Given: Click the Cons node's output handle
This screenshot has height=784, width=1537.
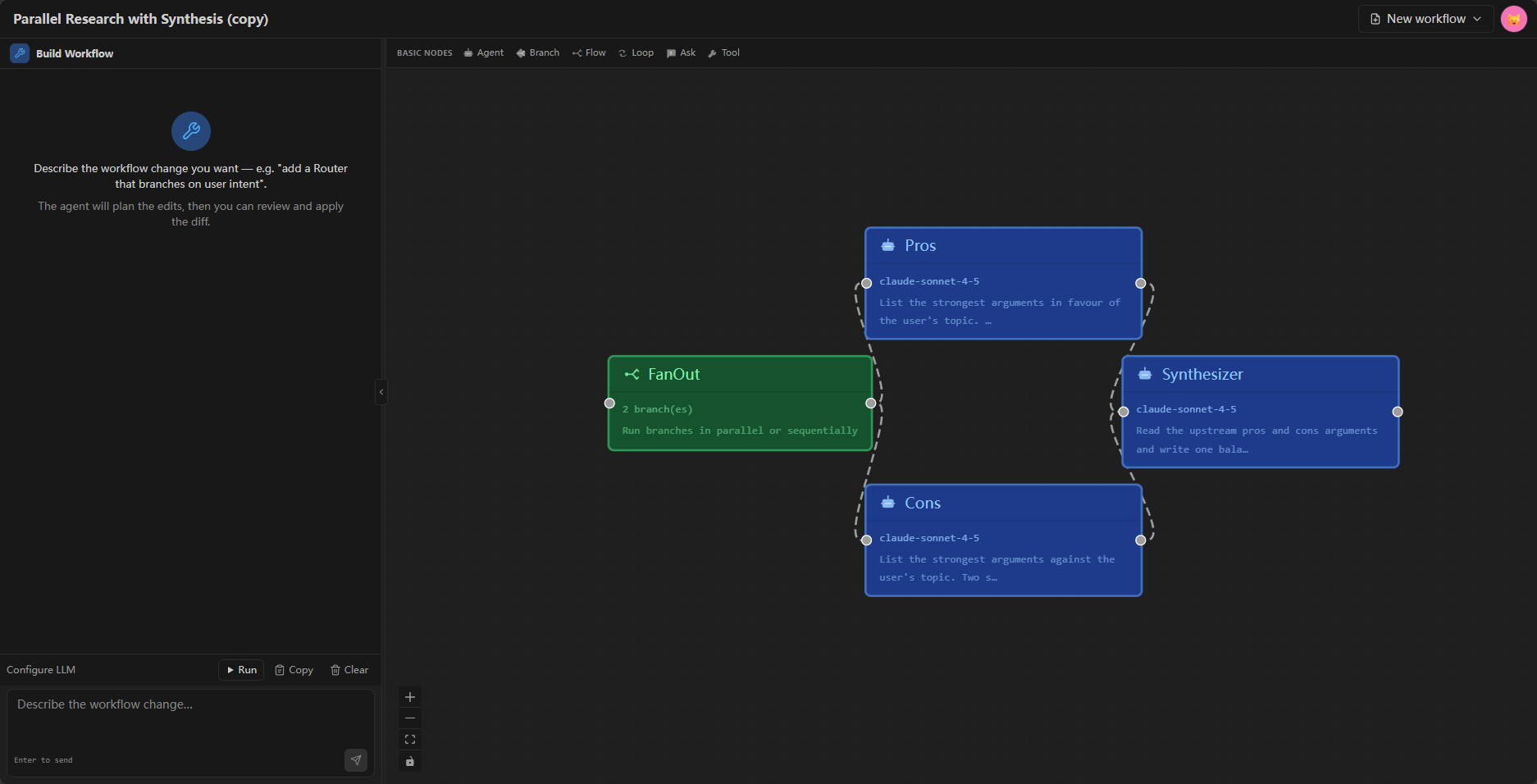Looking at the screenshot, I should pos(1141,540).
